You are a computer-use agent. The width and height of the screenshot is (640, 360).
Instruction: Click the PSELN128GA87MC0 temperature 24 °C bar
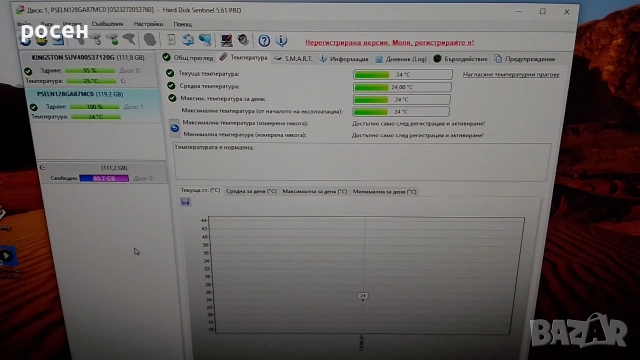96,117
